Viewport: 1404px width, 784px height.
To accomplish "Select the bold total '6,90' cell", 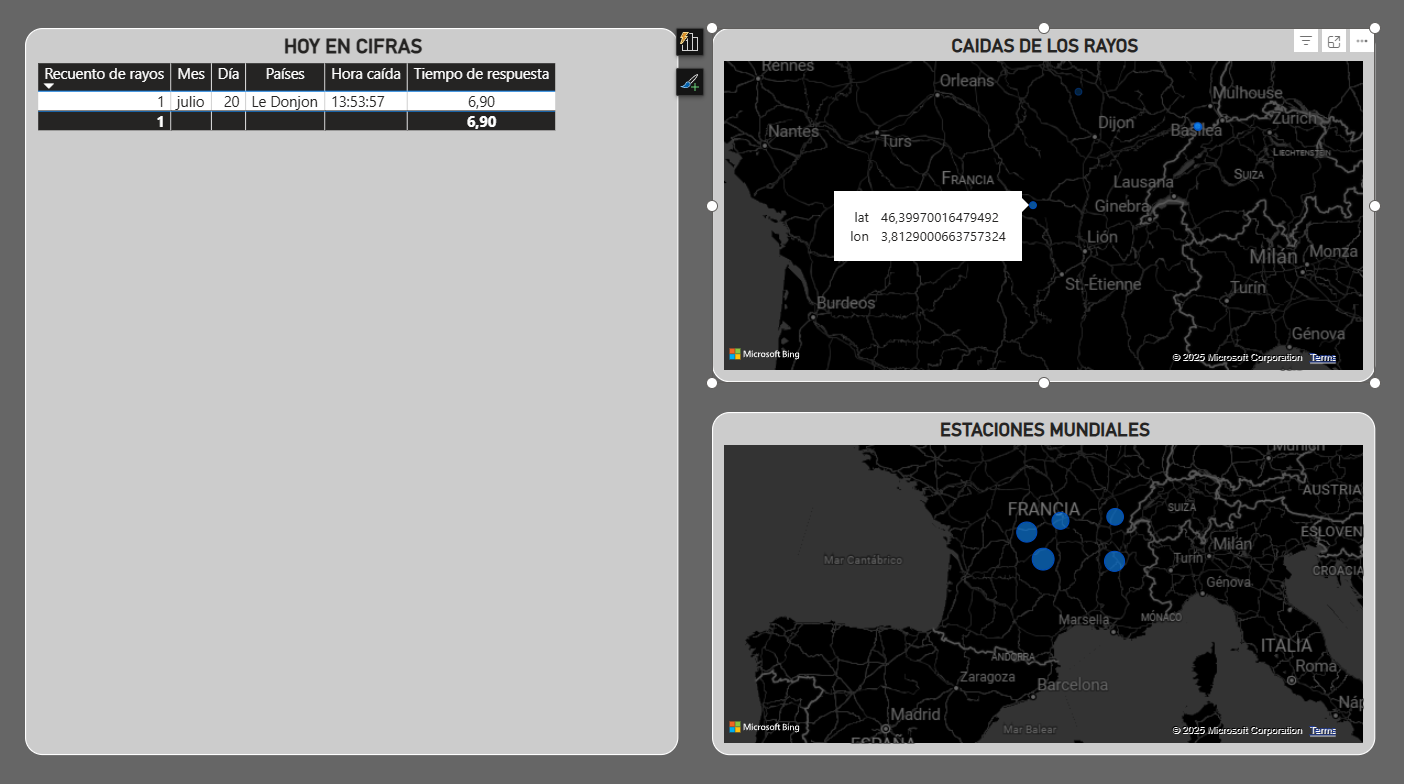I will click(x=481, y=122).
